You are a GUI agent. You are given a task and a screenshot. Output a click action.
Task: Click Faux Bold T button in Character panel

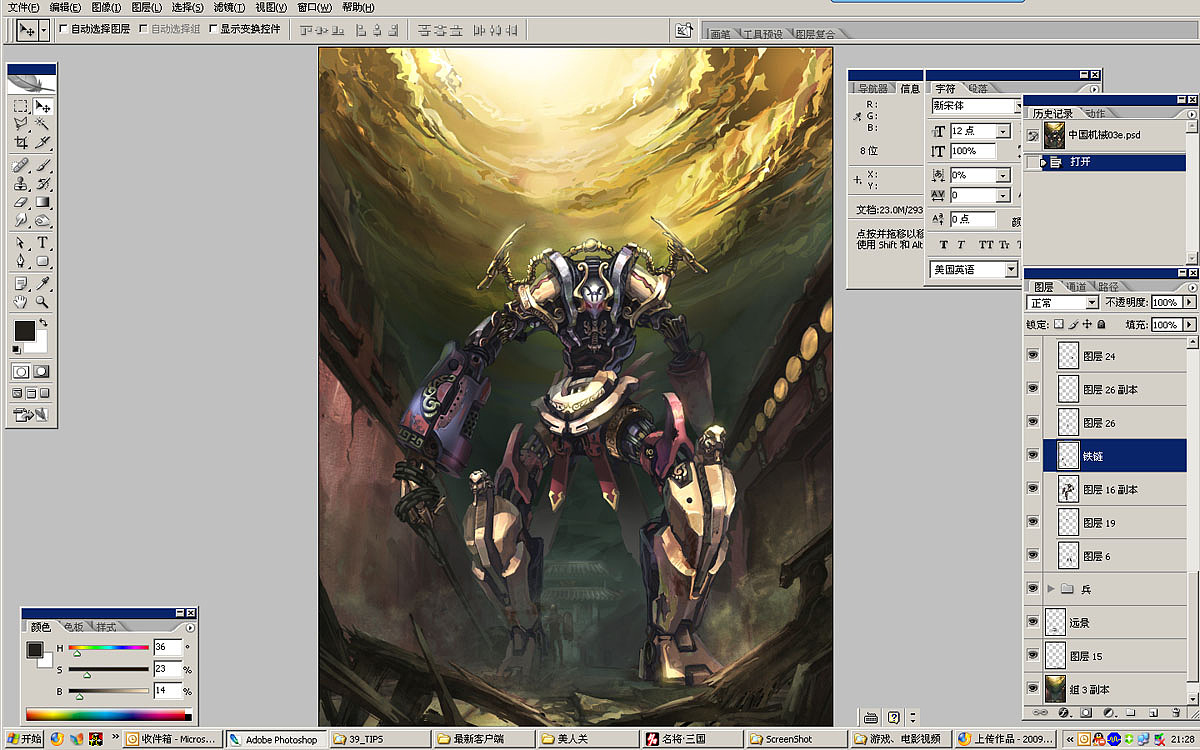[x=943, y=245]
